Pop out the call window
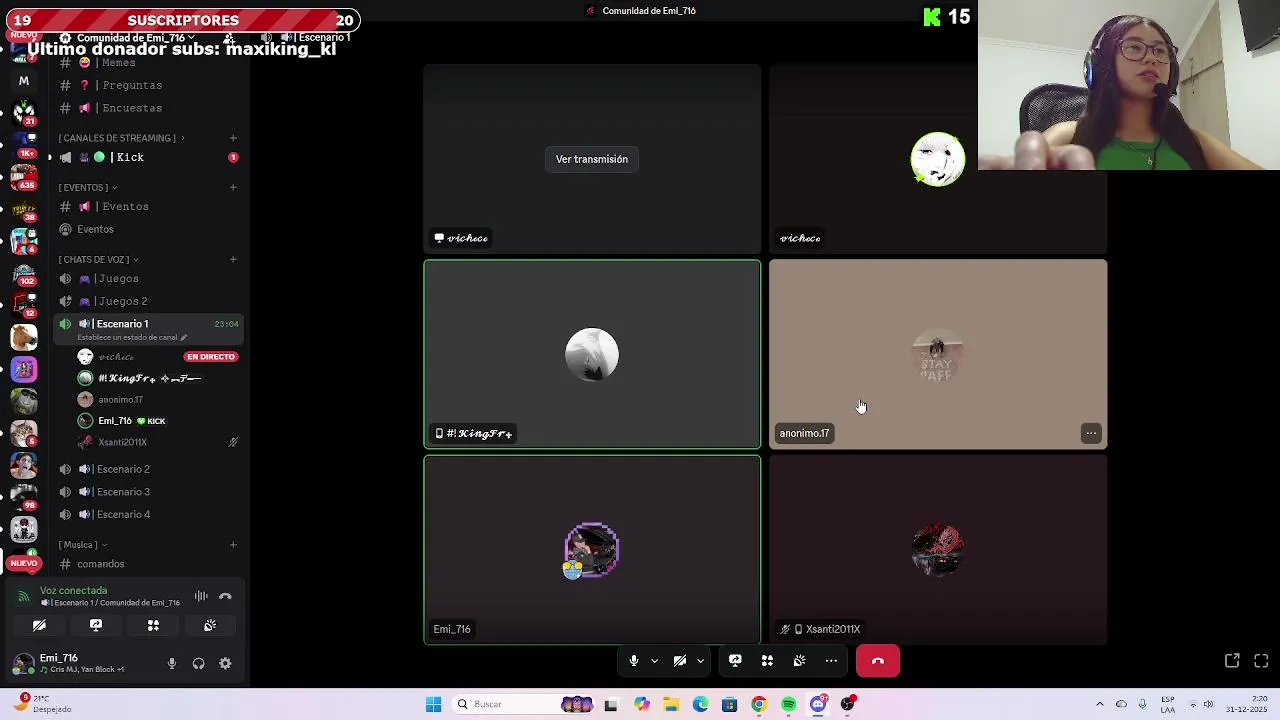Screen dimensions: 1280x720 [x=1232, y=661]
